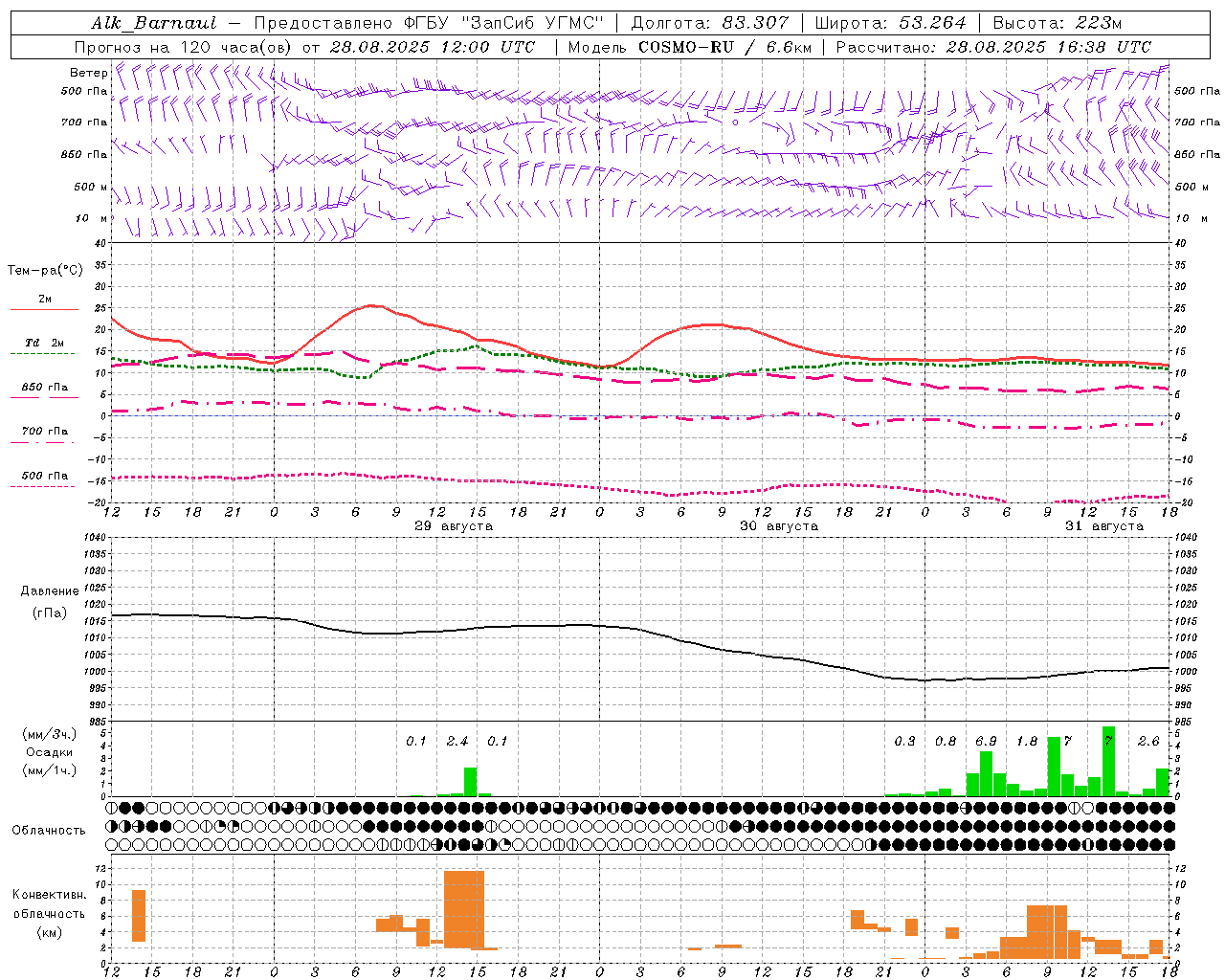Click the 700 гПа temperature legend entry

45,431
